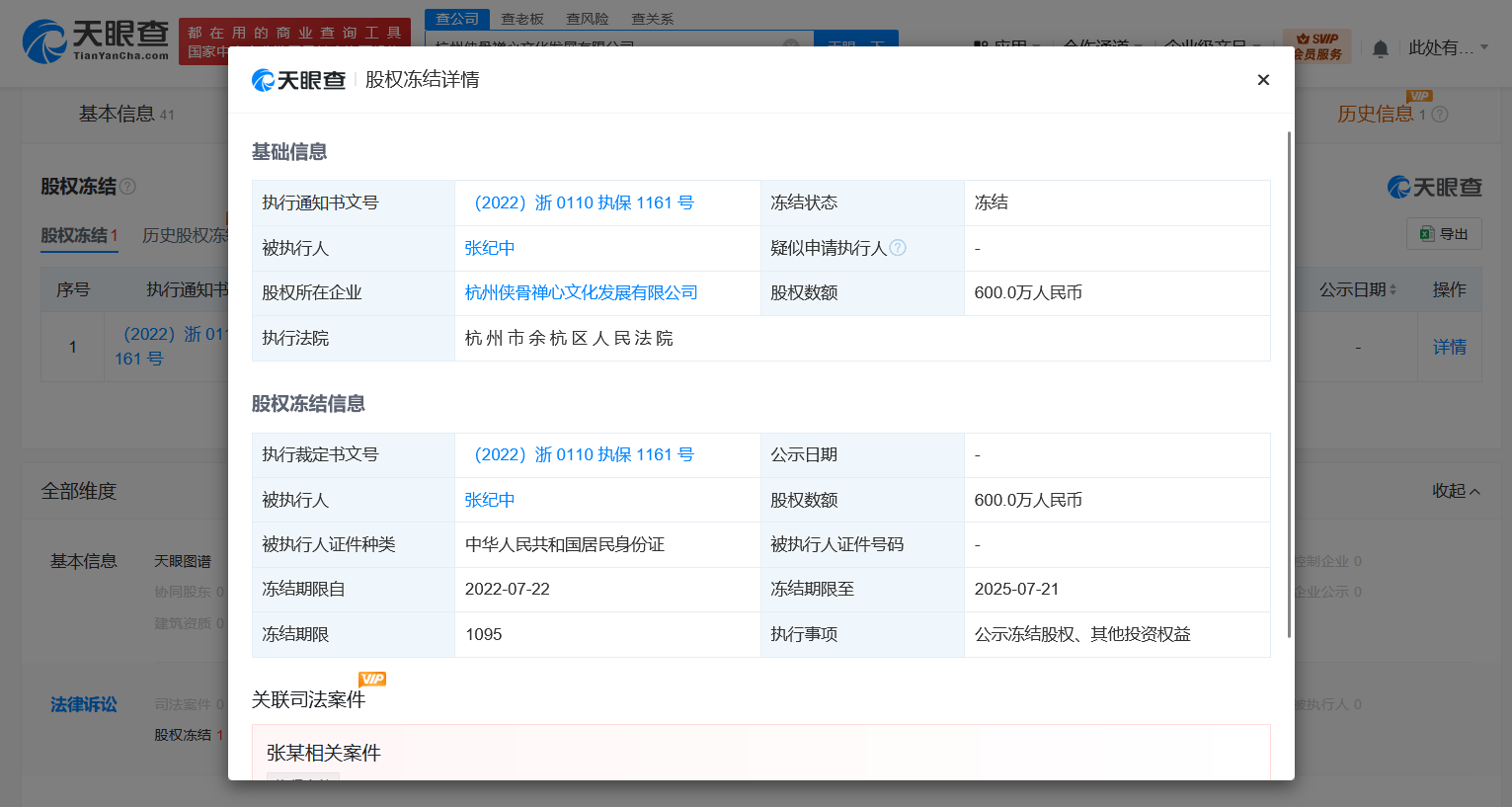
Task: Click TianYanCha logo in background page header
Action: [96, 40]
